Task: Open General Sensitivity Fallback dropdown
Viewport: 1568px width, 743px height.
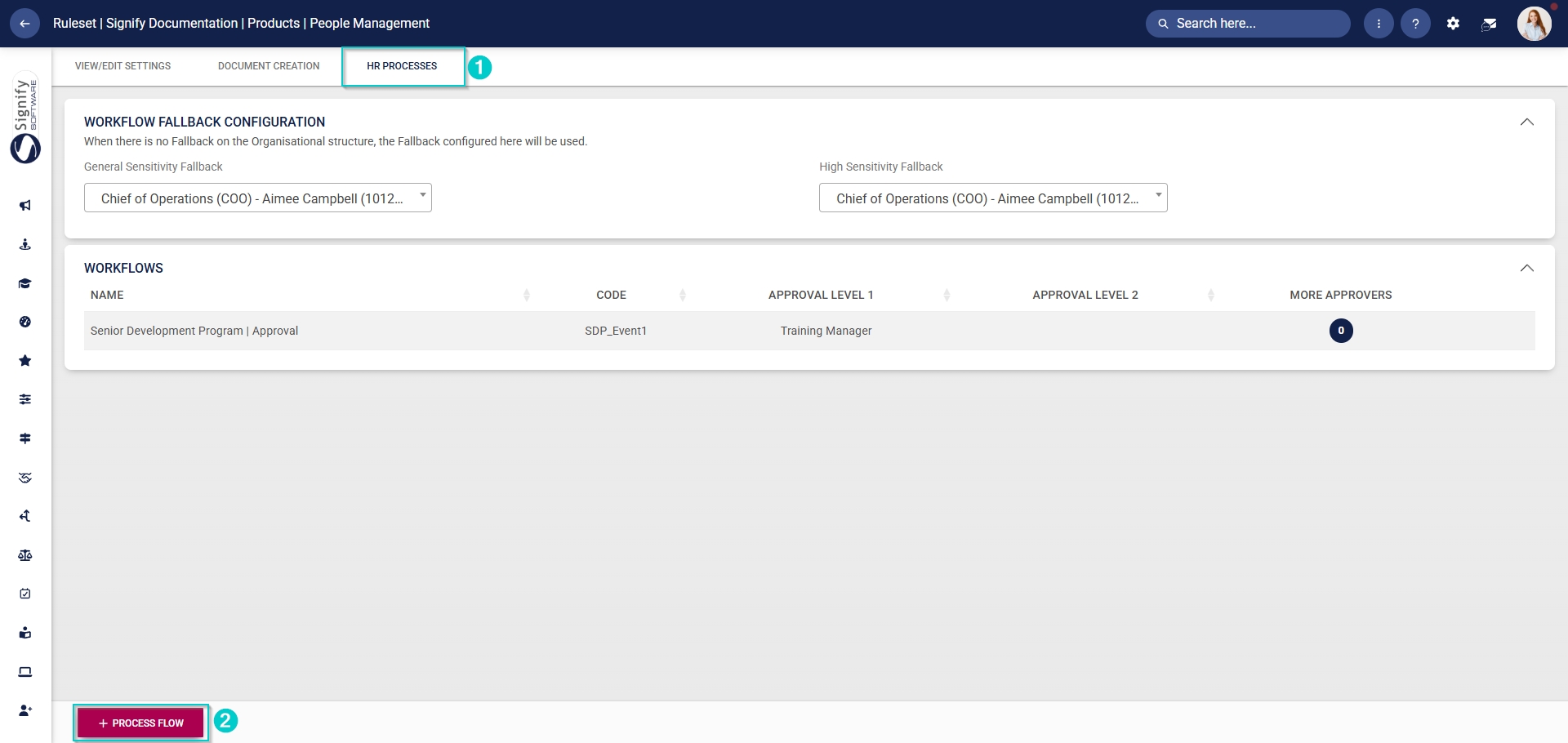Action: pos(258,198)
